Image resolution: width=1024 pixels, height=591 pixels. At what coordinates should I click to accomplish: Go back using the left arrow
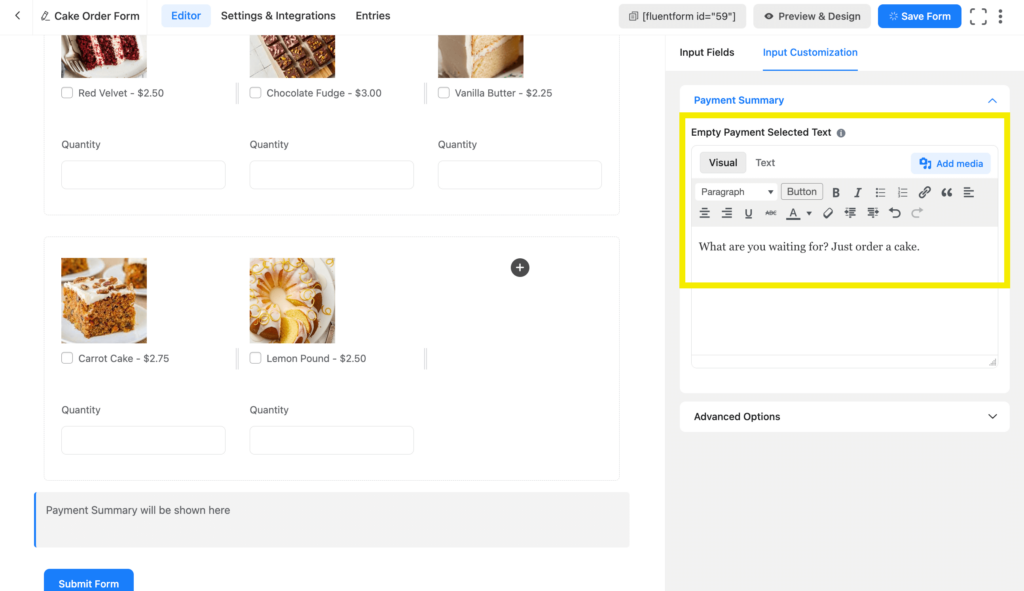pos(18,16)
